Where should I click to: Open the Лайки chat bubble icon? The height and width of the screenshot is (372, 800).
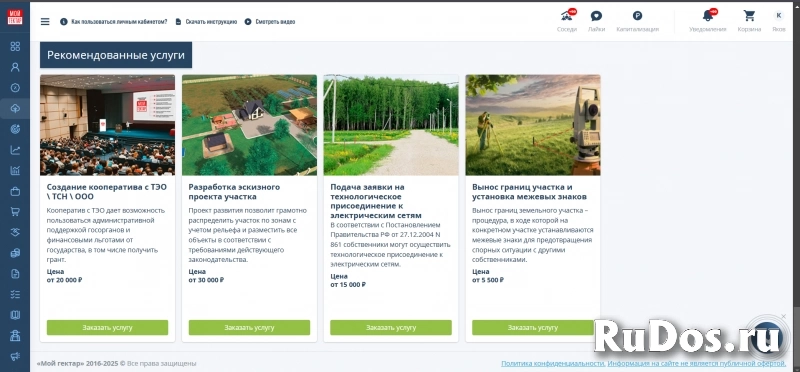coord(596,16)
